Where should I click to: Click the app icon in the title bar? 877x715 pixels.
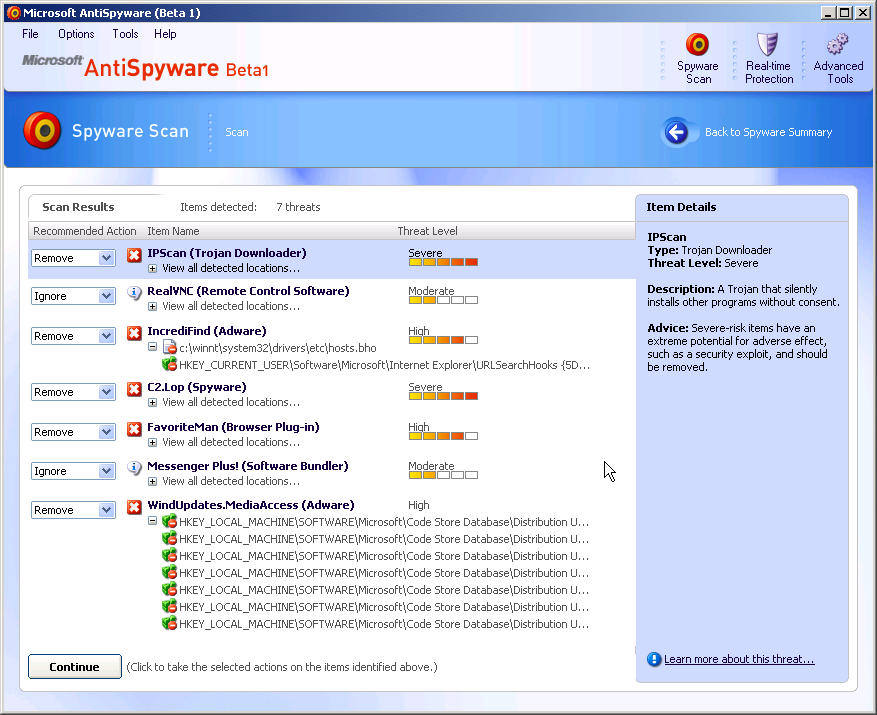pos(13,12)
